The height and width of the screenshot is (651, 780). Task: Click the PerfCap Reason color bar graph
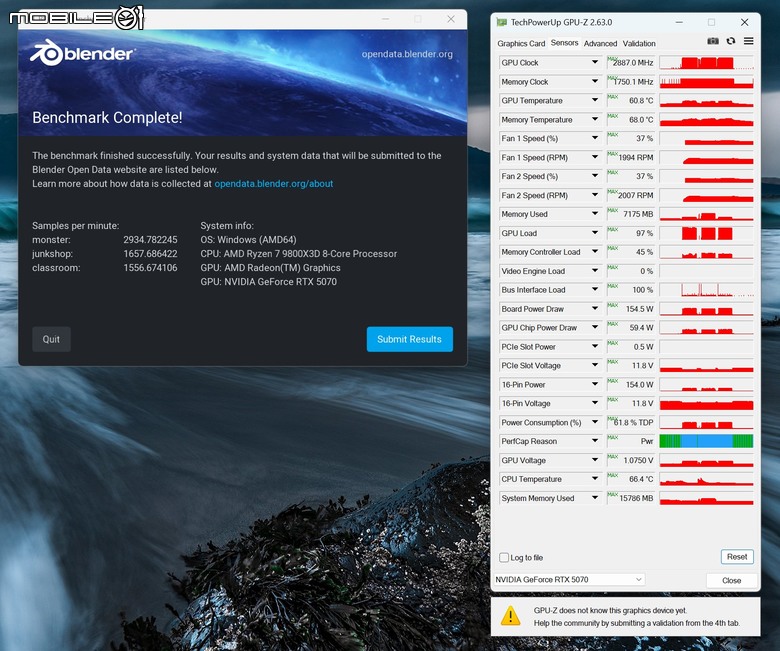click(x=706, y=441)
